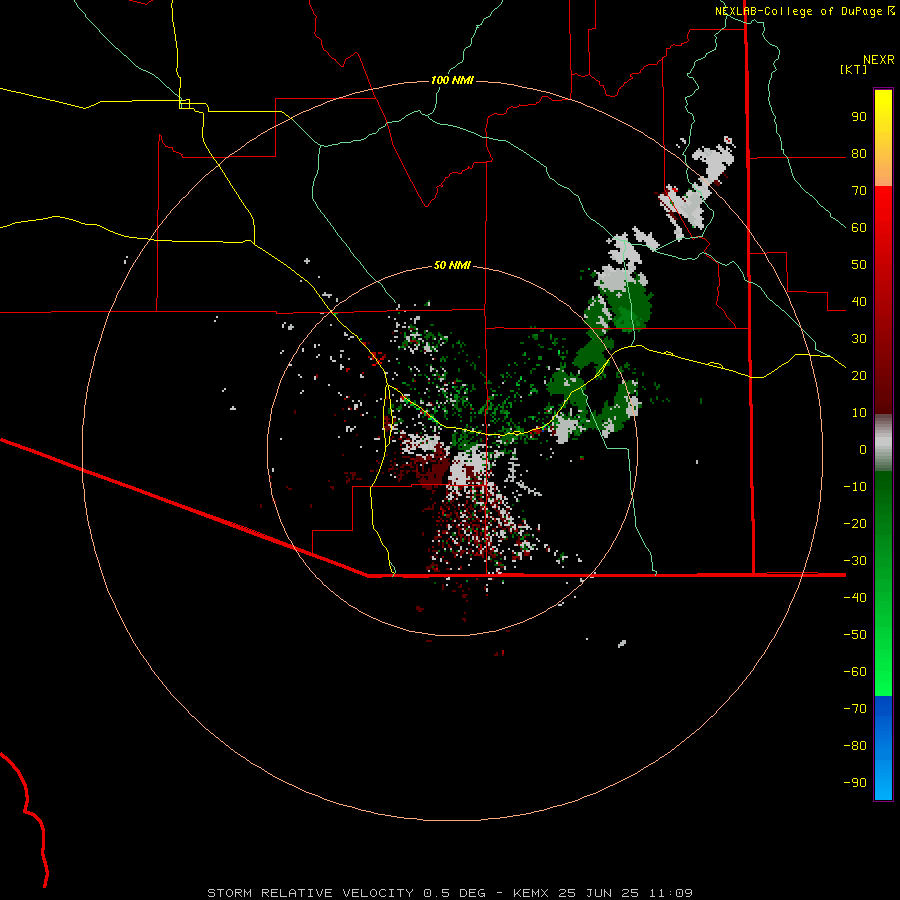Click the -40 value on velocity scale
The image size is (900, 900).
click(x=855, y=598)
